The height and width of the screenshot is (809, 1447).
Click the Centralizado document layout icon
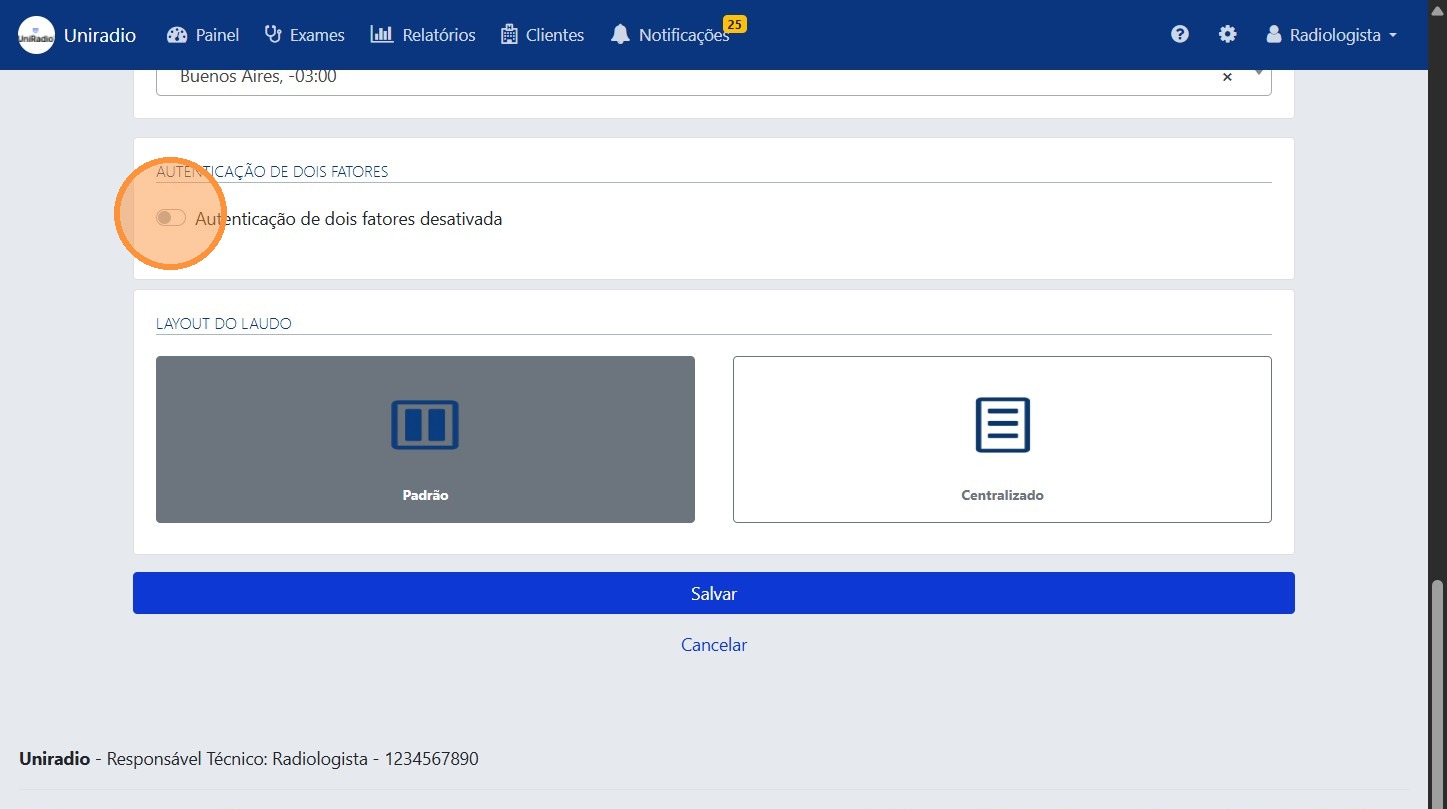coord(1002,425)
